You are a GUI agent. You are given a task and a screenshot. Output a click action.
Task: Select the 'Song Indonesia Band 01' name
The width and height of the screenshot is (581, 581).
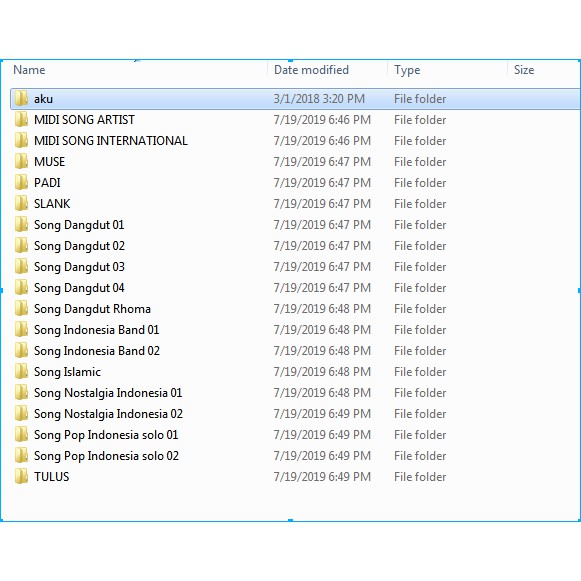[96, 330]
